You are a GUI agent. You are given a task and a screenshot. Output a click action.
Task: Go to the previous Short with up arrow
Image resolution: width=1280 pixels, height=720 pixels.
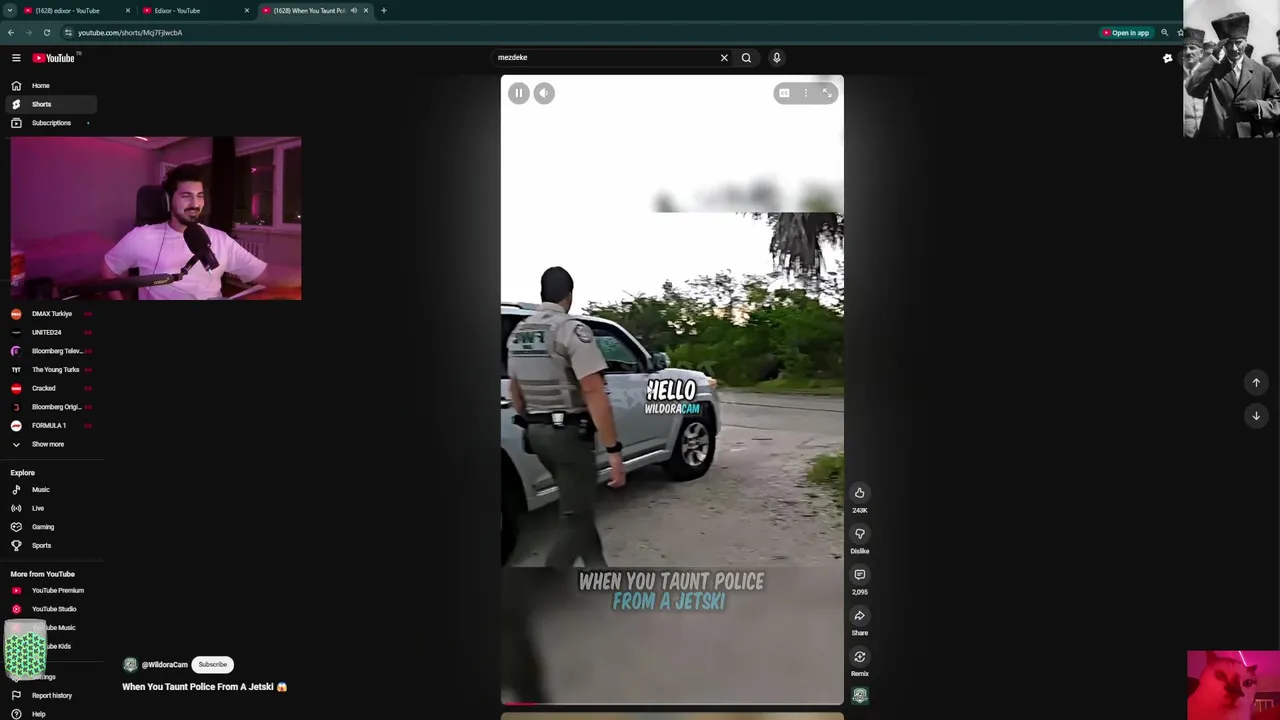pos(1256,382)
